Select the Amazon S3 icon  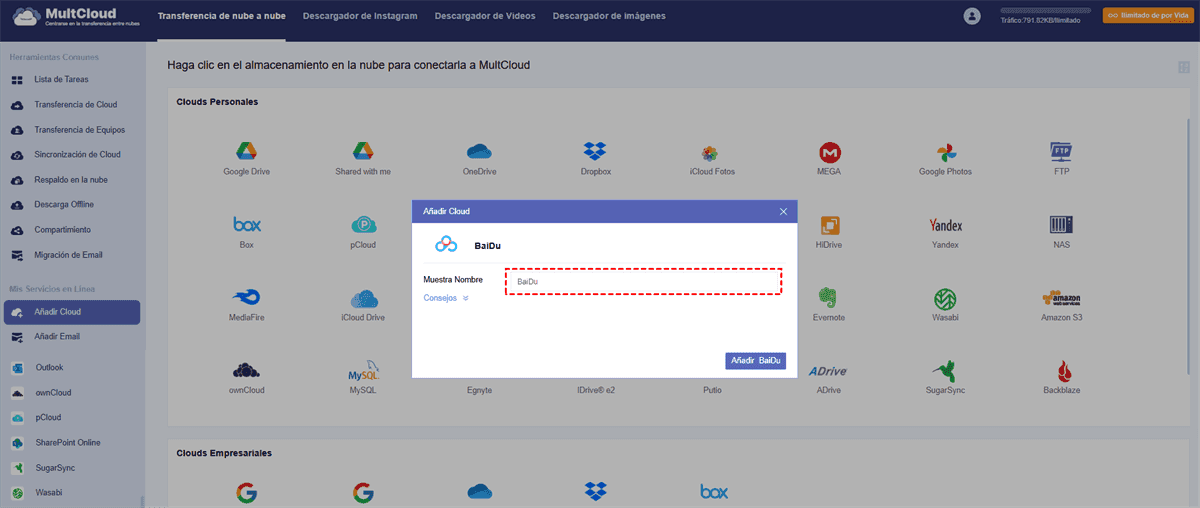tap(1061, 299)
